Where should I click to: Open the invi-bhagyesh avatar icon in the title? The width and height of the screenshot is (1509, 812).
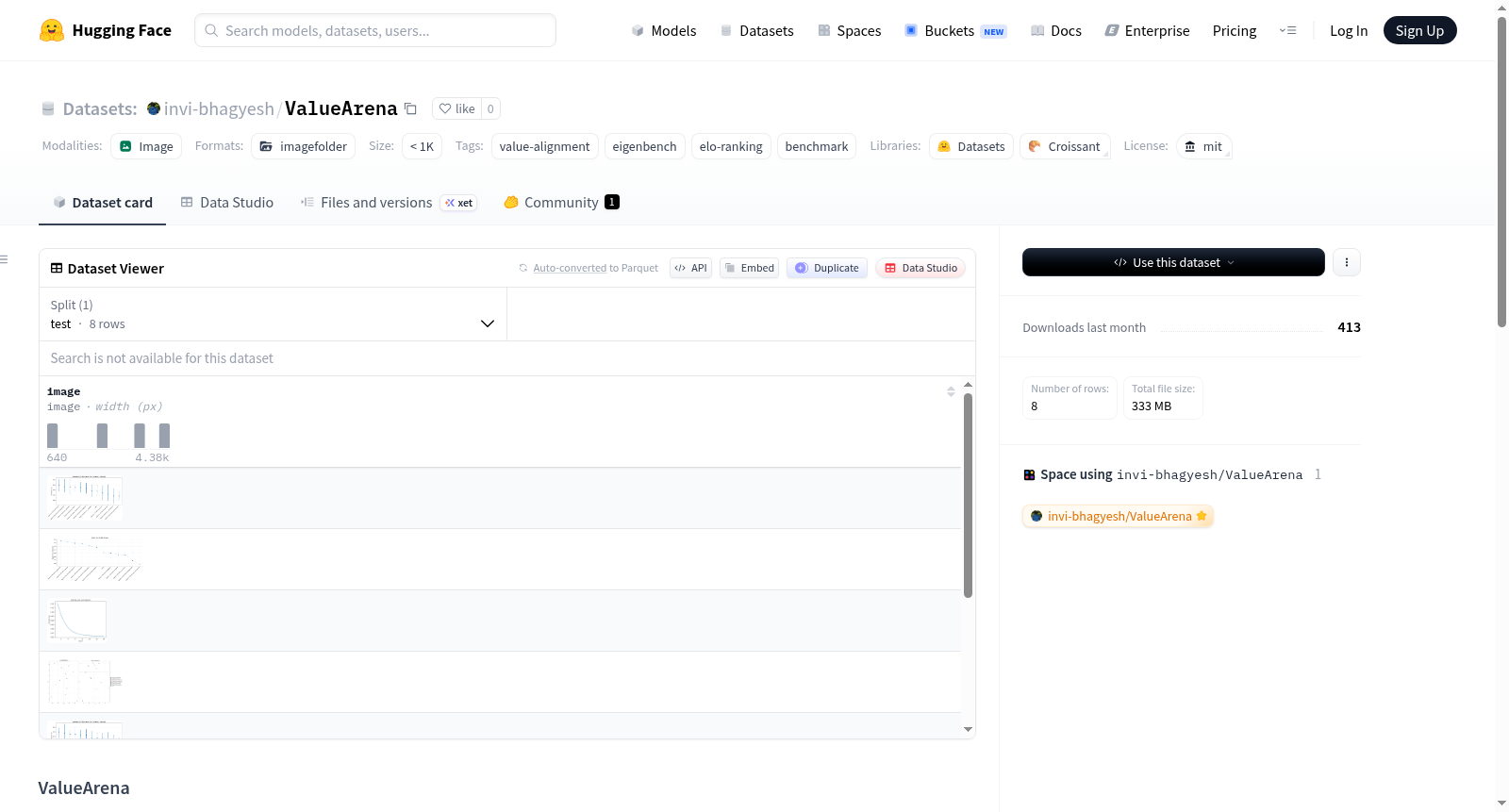(x=154, y=108)
